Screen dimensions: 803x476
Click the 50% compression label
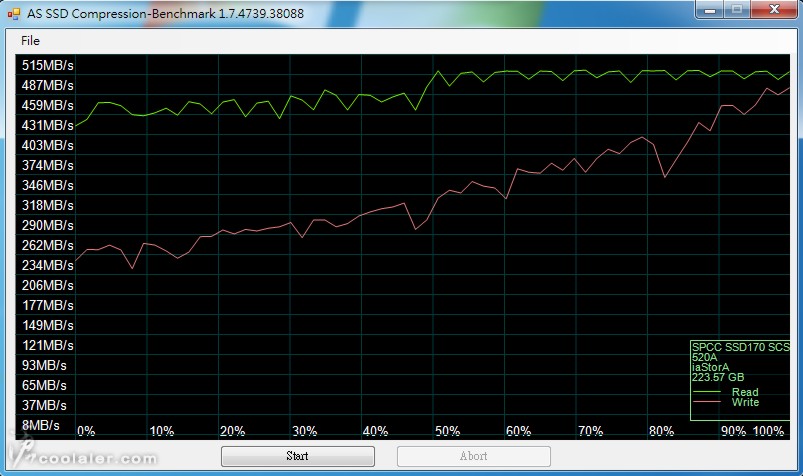447,431
